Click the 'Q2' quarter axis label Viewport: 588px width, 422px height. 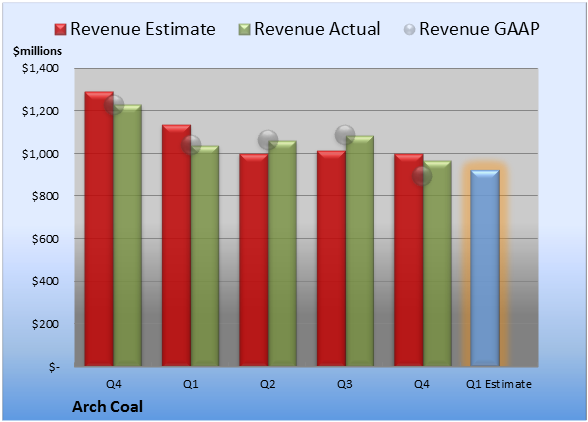(268, 384)
